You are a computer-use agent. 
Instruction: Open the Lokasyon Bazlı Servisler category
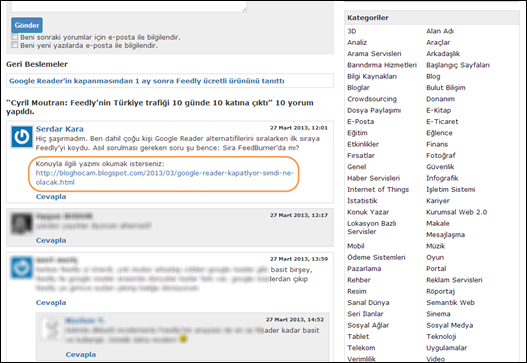pyautogui.click(x=372, y=228)
